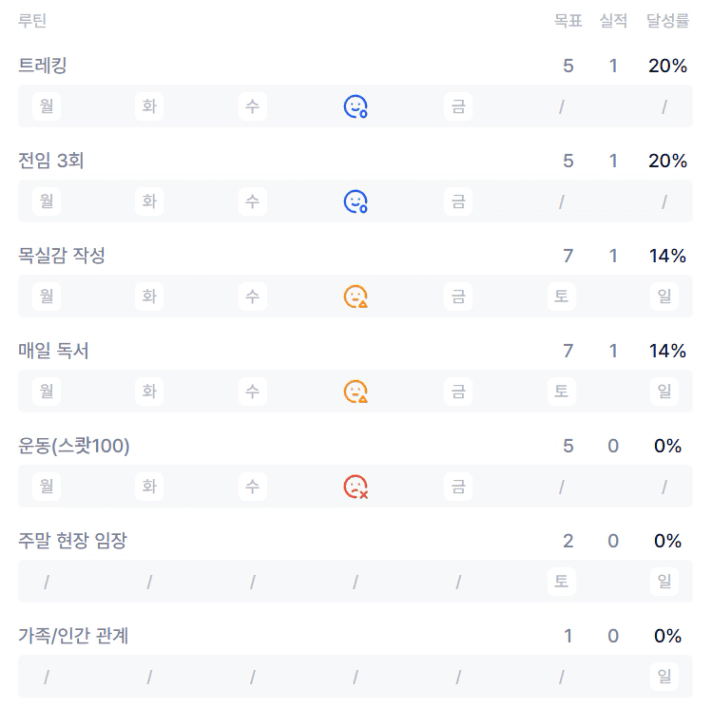Toggle 토 for the 주말 현장 임장 routine
Viewport: 712px width, 708px height.
point(562,581)
